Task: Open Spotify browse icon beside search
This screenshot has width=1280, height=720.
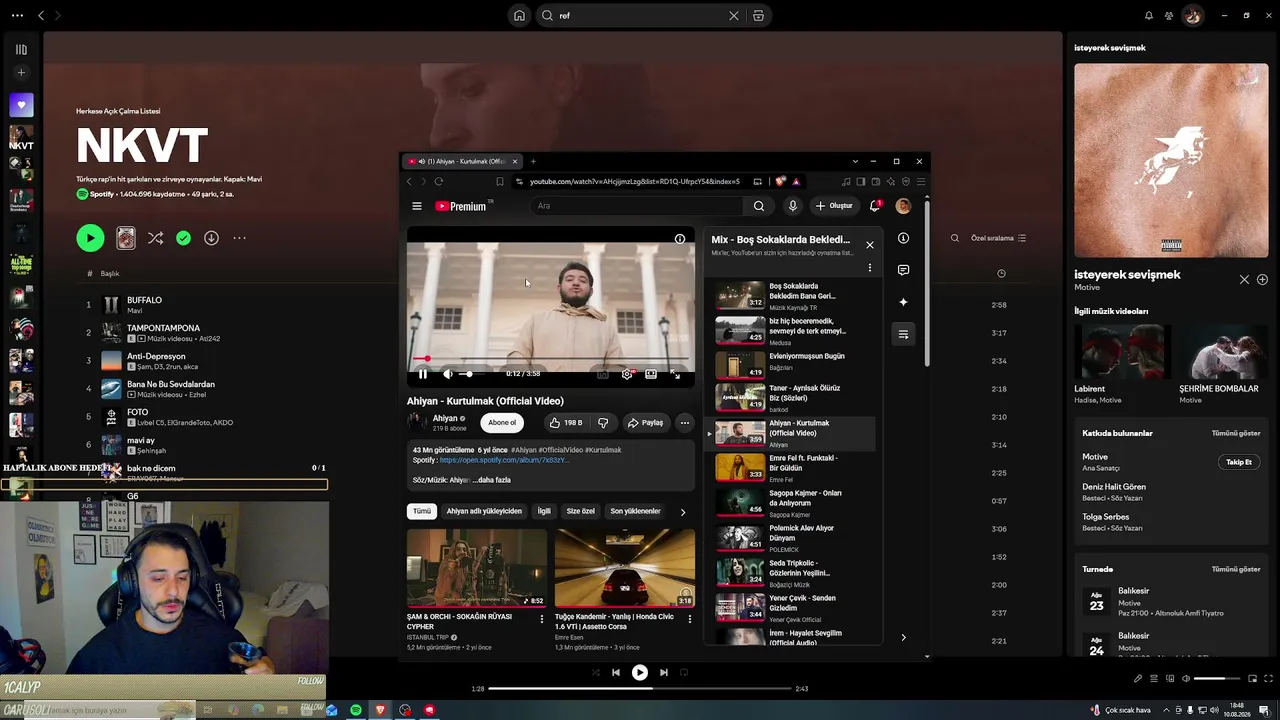Action: click(758, 15)
